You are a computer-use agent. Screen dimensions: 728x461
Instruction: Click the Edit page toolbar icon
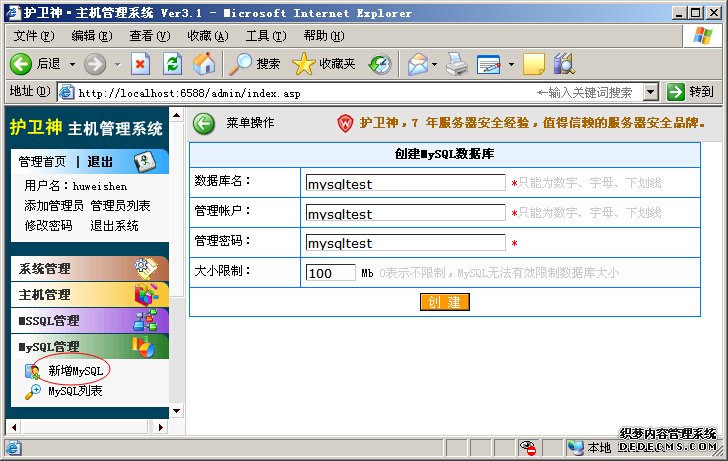point(489,64)
